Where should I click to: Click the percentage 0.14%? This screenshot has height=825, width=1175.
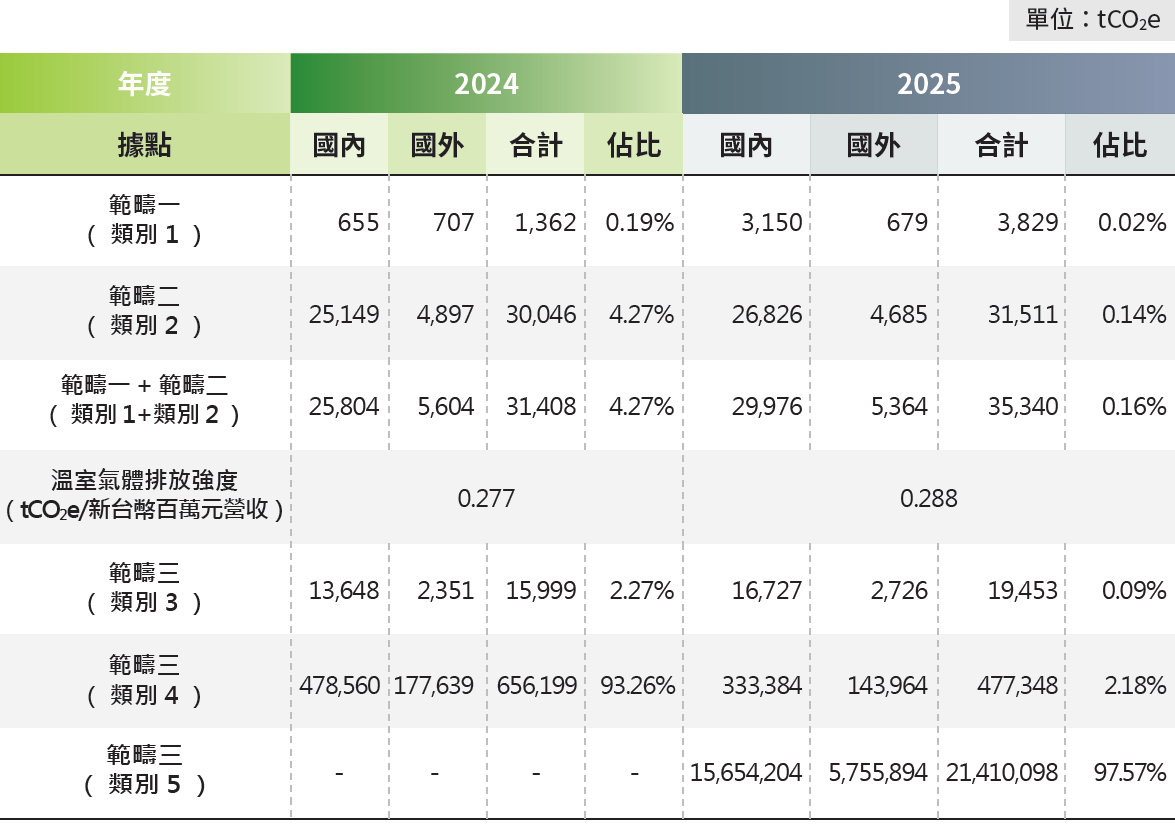(1134, 315)
